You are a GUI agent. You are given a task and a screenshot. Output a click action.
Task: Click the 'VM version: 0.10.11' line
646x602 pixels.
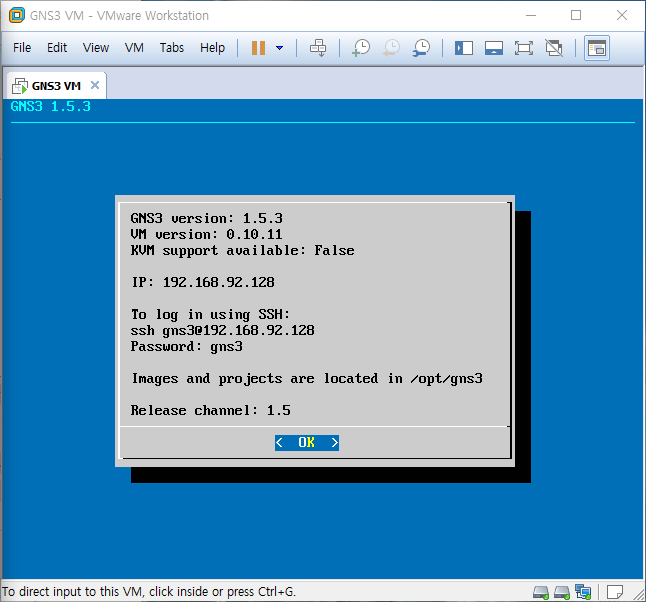[206, 234]
